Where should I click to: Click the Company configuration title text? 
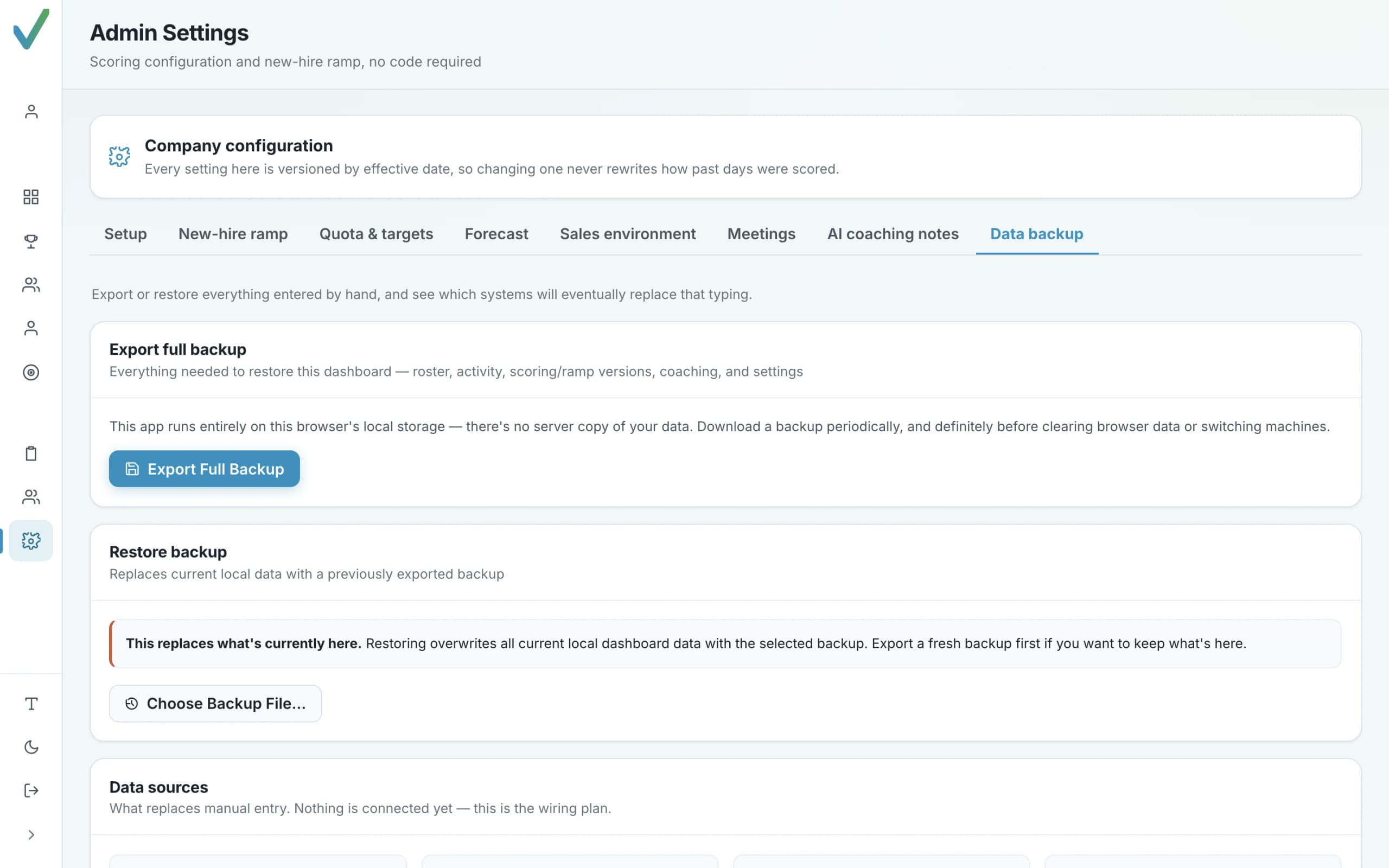pos(239,146)
